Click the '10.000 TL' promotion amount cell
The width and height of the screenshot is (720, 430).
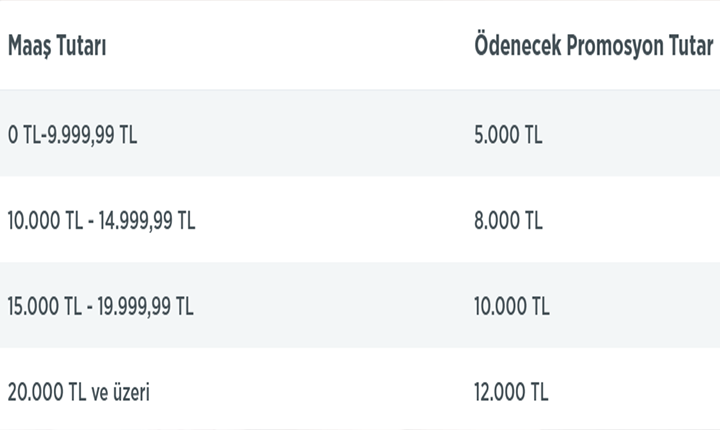[513, 306]
